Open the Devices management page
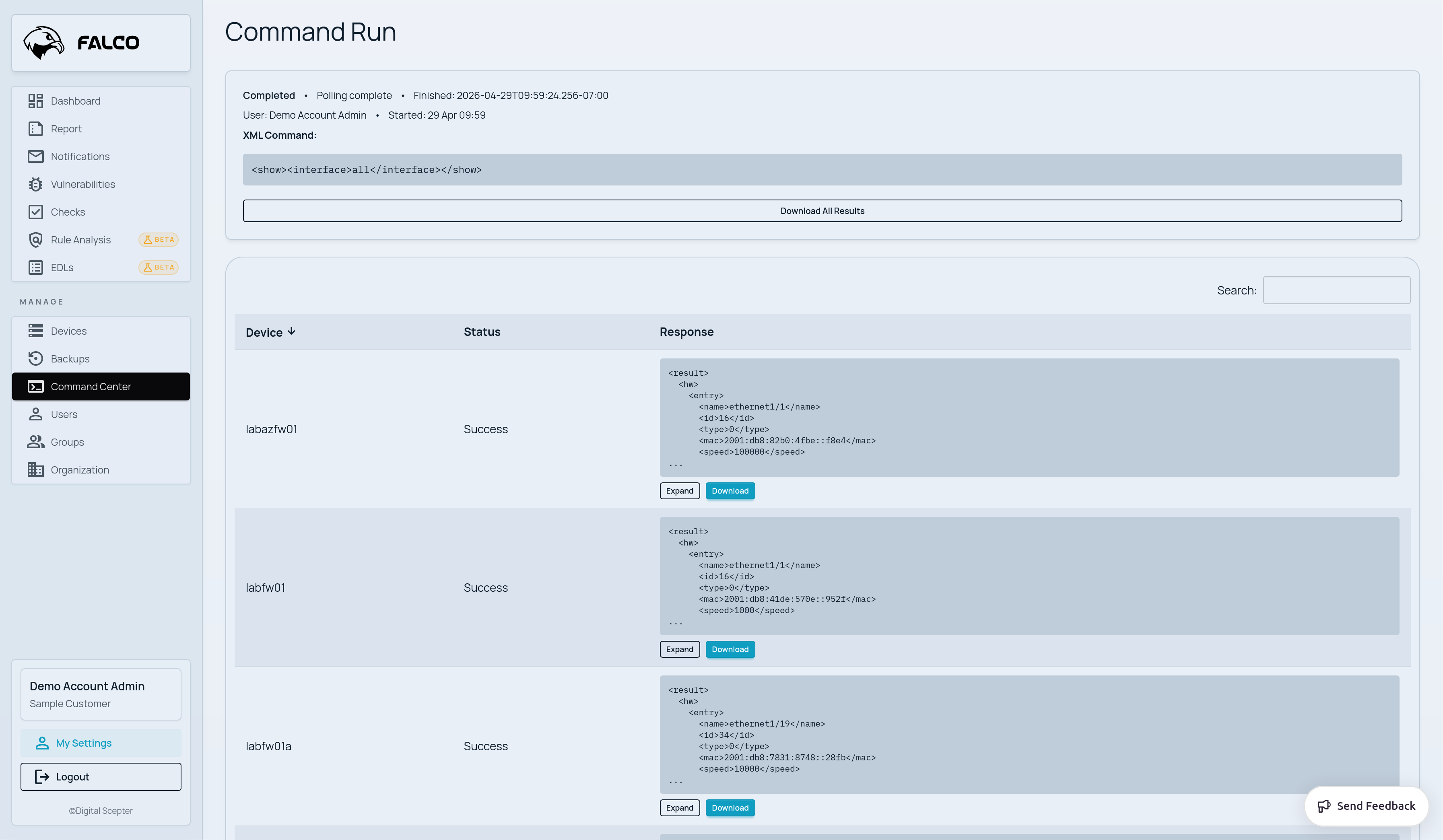Image resolution: width=1443 pixels, height=840 pixels. coord(101,331)
